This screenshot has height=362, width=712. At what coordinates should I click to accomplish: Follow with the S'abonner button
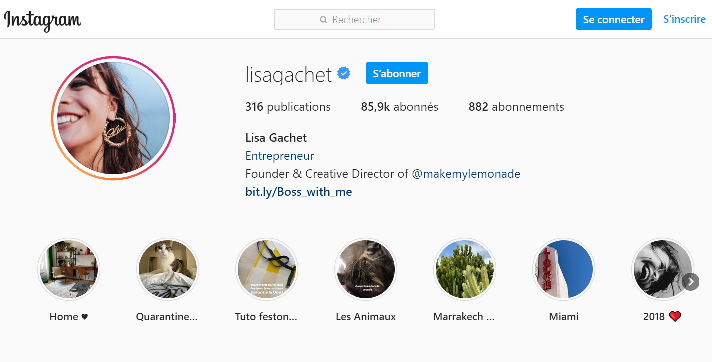click(x=397, y=73)
